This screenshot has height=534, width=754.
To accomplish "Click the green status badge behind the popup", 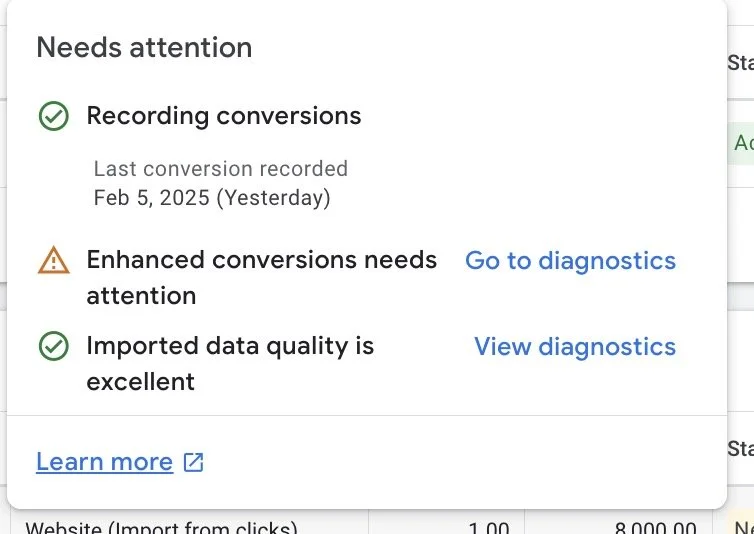I will (742, 143).
